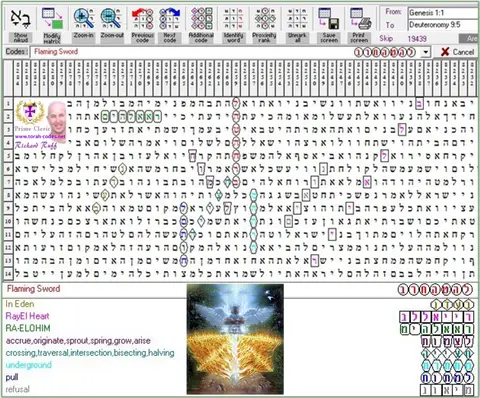Click the Save screen icon

[329, 19]
